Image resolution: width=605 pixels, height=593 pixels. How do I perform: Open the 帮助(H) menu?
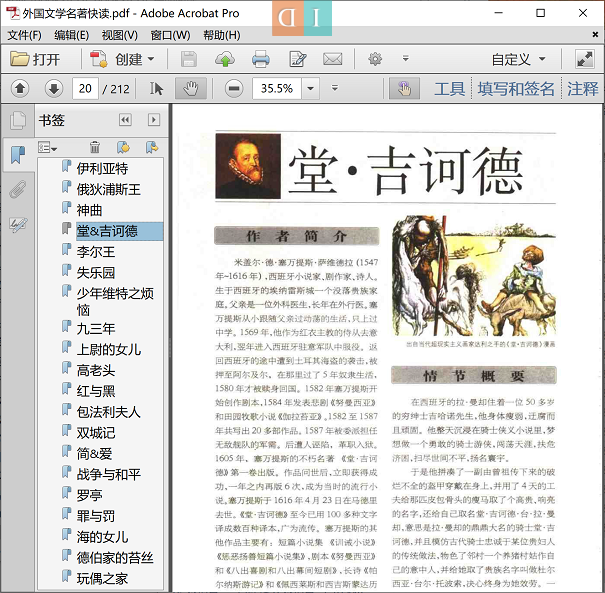(x=222, y=35)
